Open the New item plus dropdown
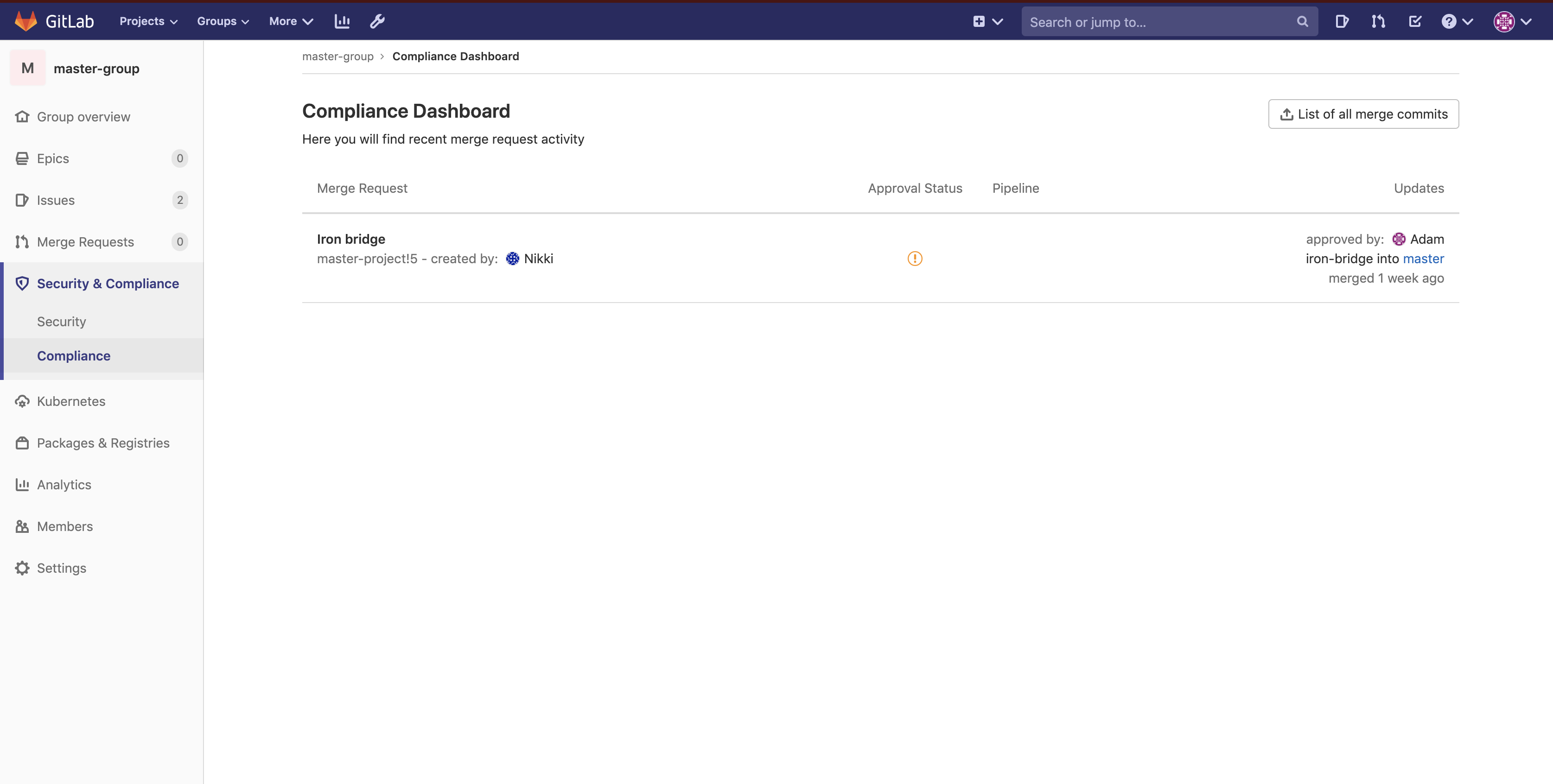Image resolution: width=1553 pixels, height=784 pixels. coord(987,21)
